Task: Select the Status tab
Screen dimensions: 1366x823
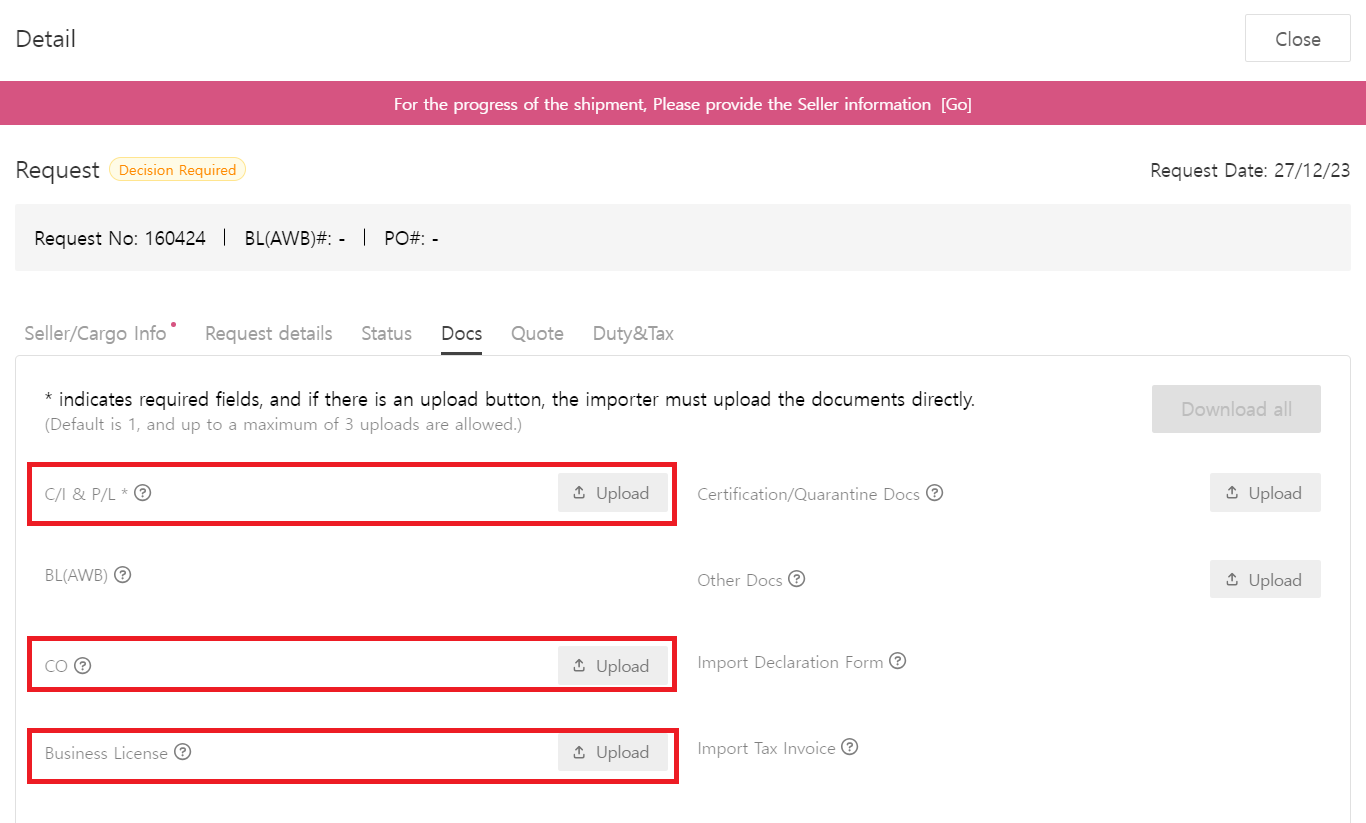Action: tap(386, 334)
